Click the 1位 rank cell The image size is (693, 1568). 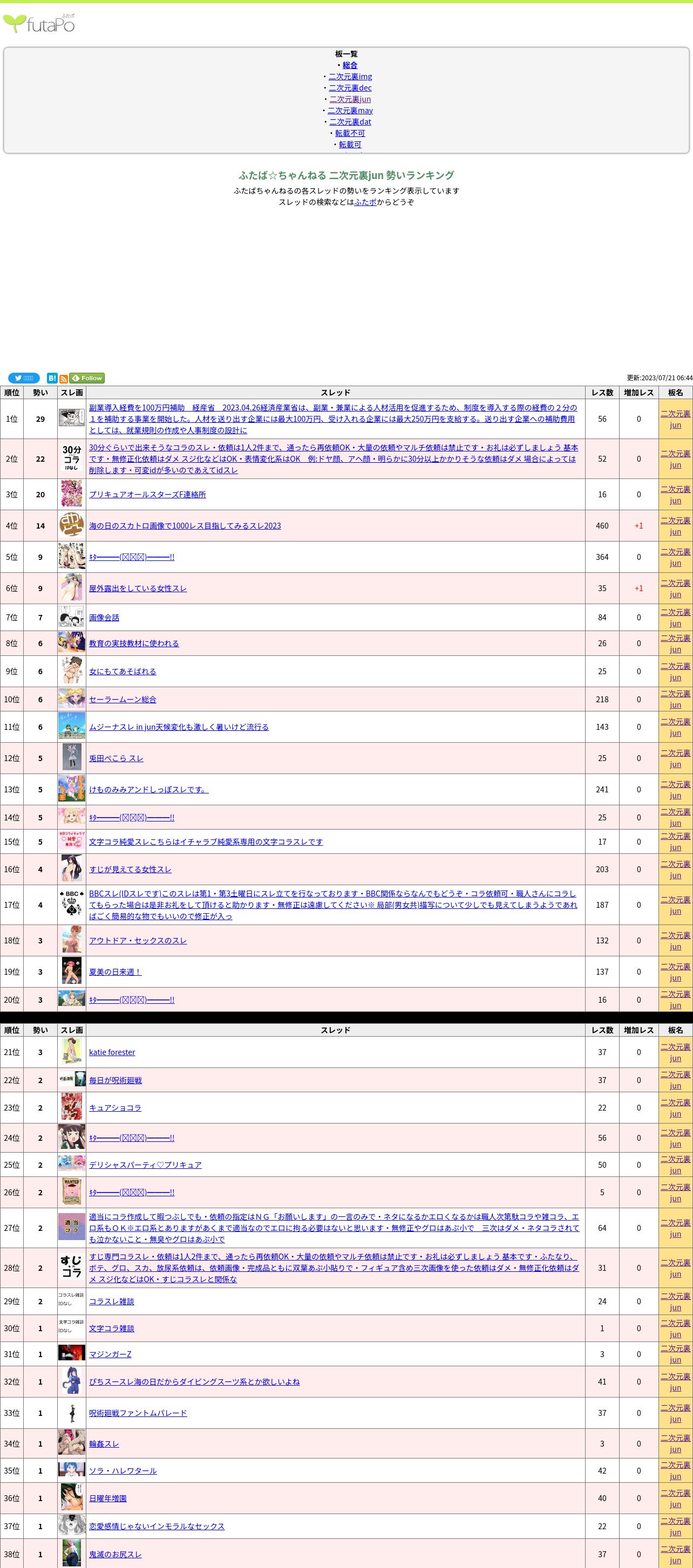click(12, 419)
